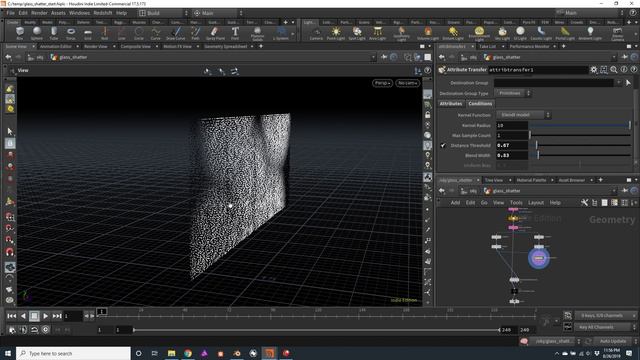The height and width of the screenshot is (360, 640).
Task: Select the L-System shelf tool
Action: tap(281, 33)
